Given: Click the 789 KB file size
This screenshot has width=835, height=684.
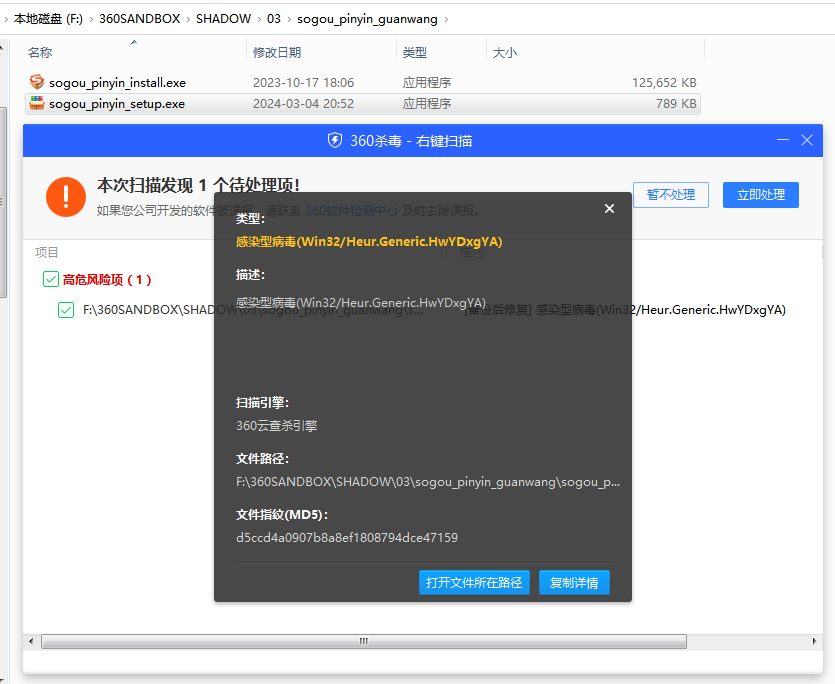Looking at the screenshot, I should [676, 104].
